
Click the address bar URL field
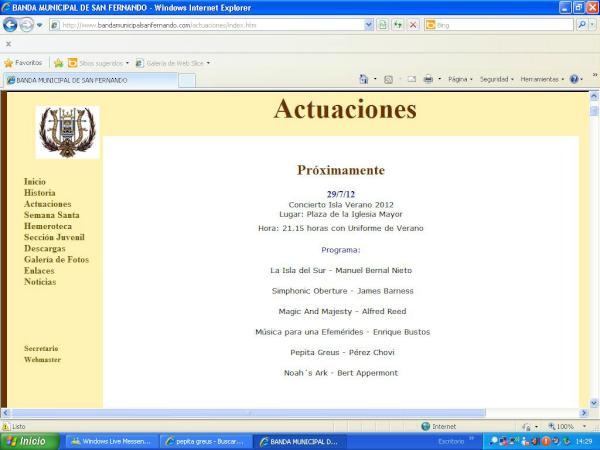click(x=207, y=25)
